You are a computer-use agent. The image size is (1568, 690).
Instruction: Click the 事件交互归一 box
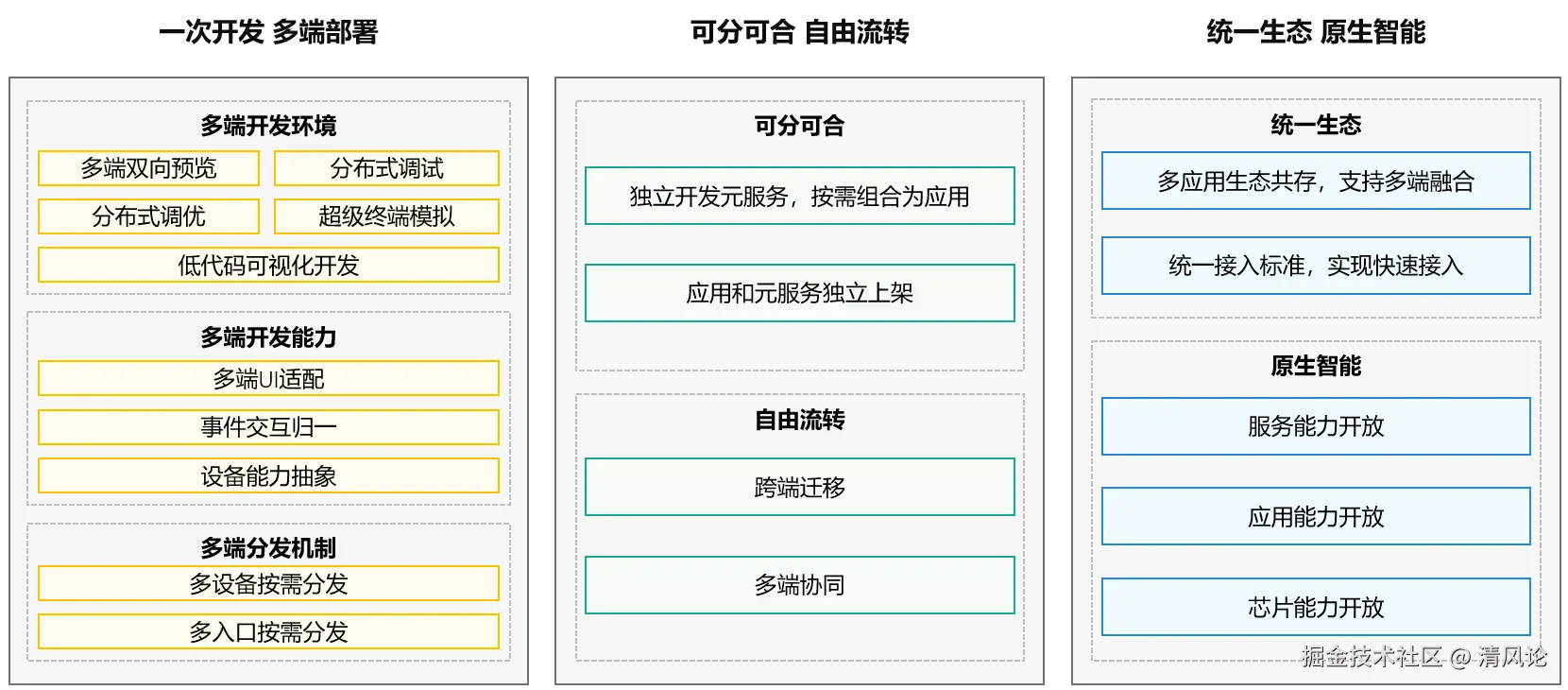[x=268, y=427]
